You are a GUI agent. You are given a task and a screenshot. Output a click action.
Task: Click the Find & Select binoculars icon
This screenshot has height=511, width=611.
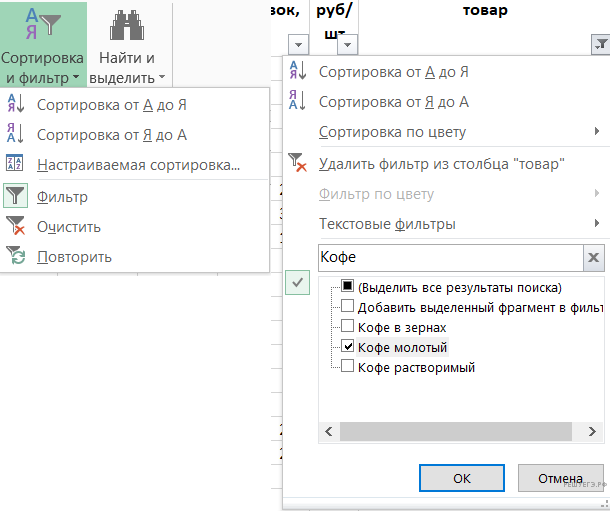127,24
